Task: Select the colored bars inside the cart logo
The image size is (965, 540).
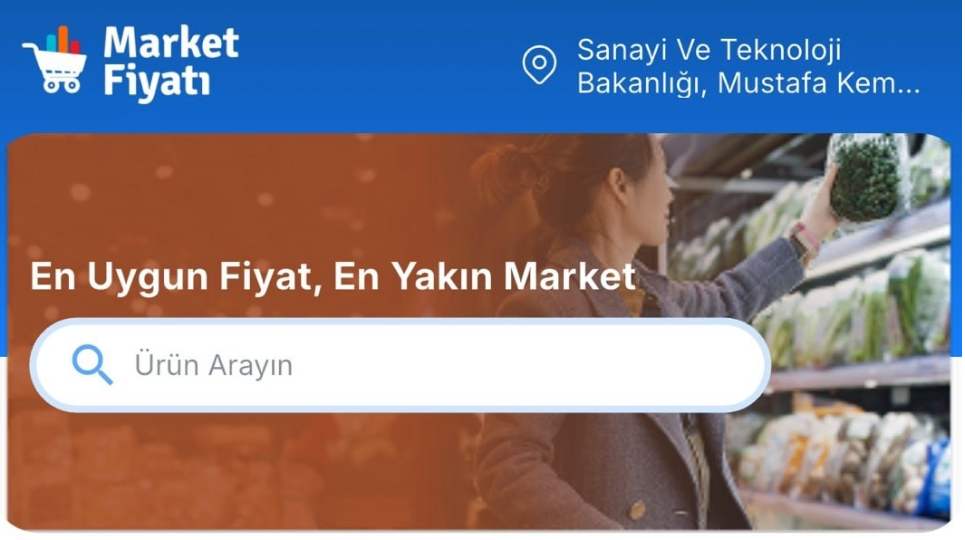Action: tap(63, 41)
